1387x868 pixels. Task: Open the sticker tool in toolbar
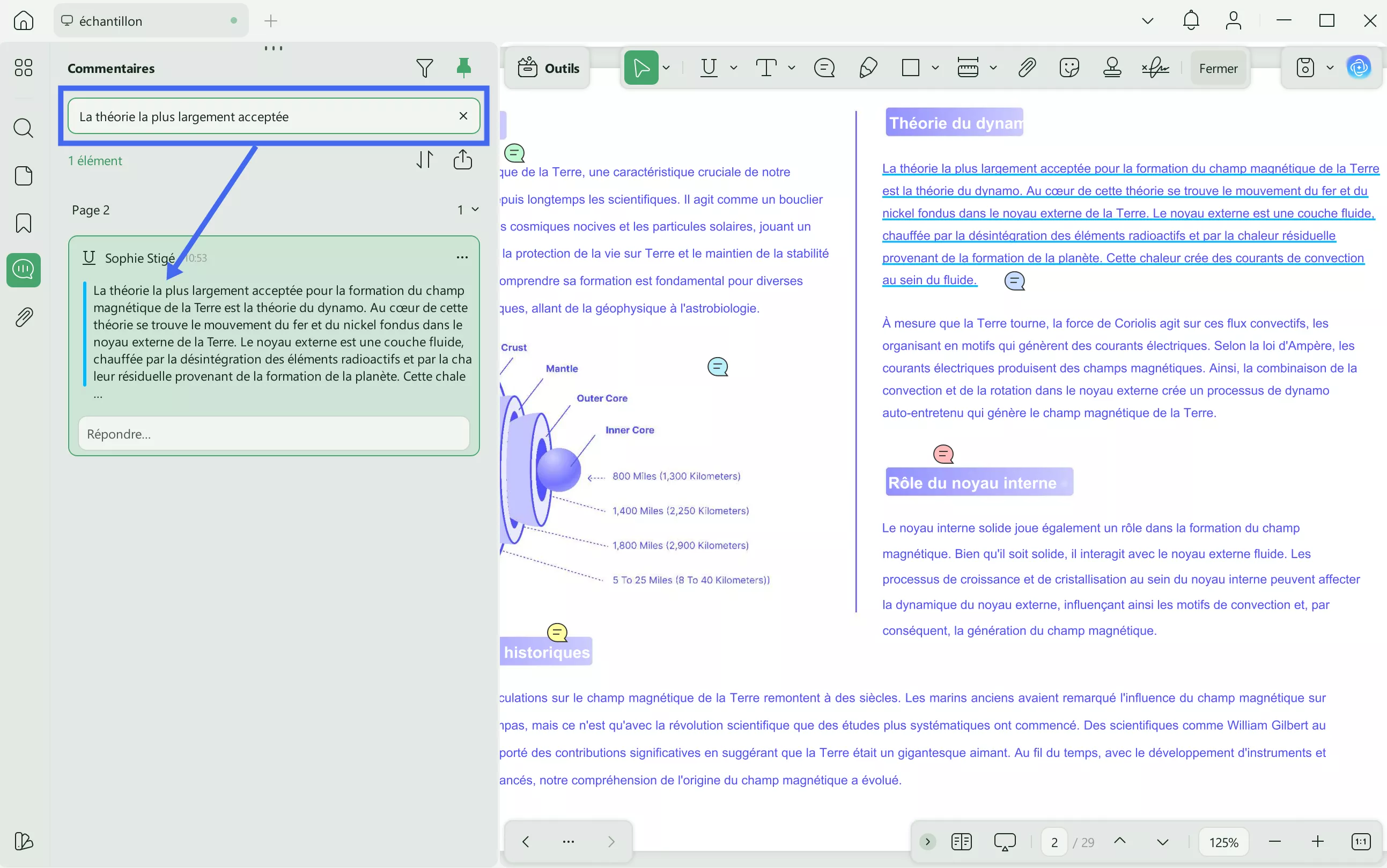click(x=1069, y=68)
